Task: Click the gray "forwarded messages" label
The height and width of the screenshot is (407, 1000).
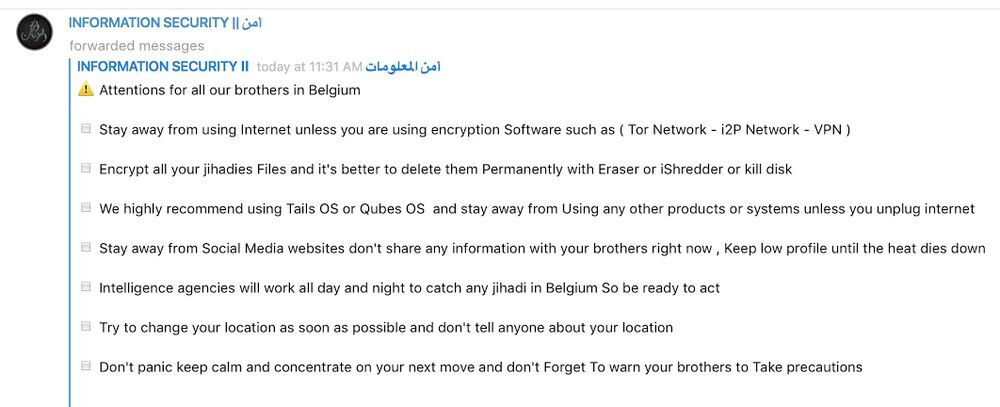Action: (136, 46)
